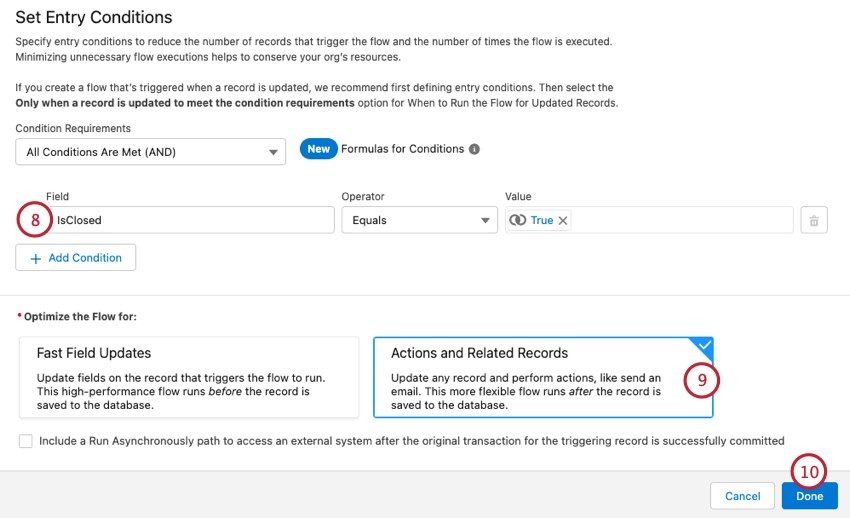This screenshot has height=518, width=850.
Task: Click the selected checkmark on Actions card
Action: [704, 346]
